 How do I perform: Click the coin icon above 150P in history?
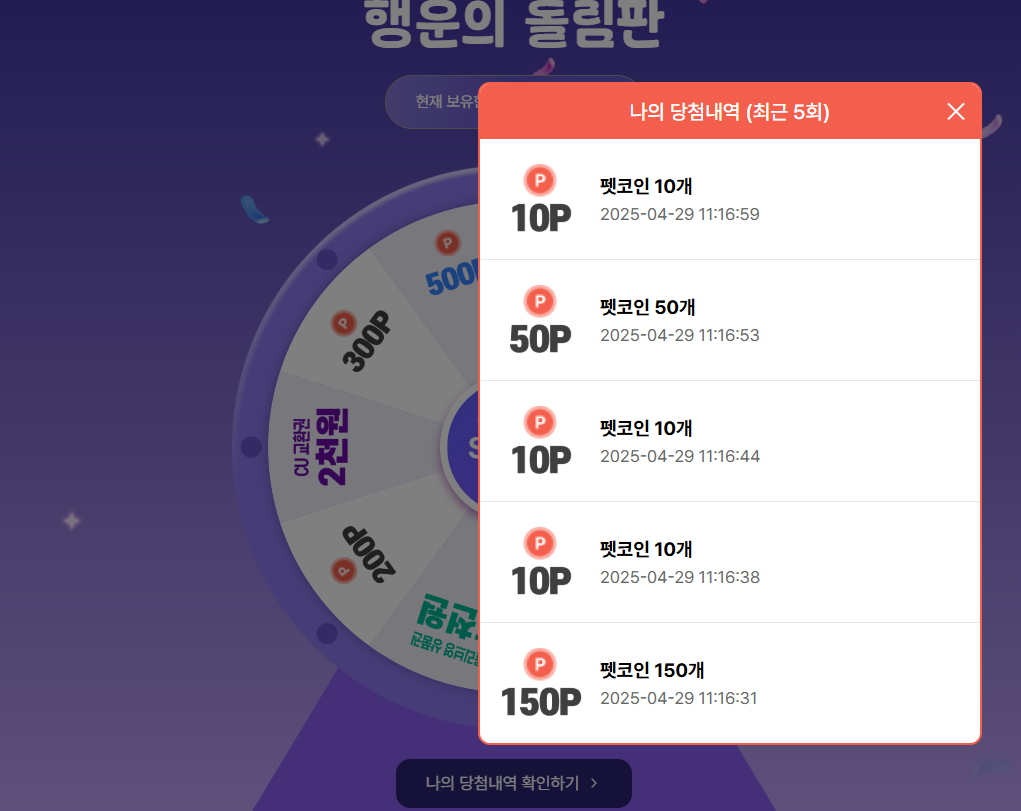pos(540,663)
